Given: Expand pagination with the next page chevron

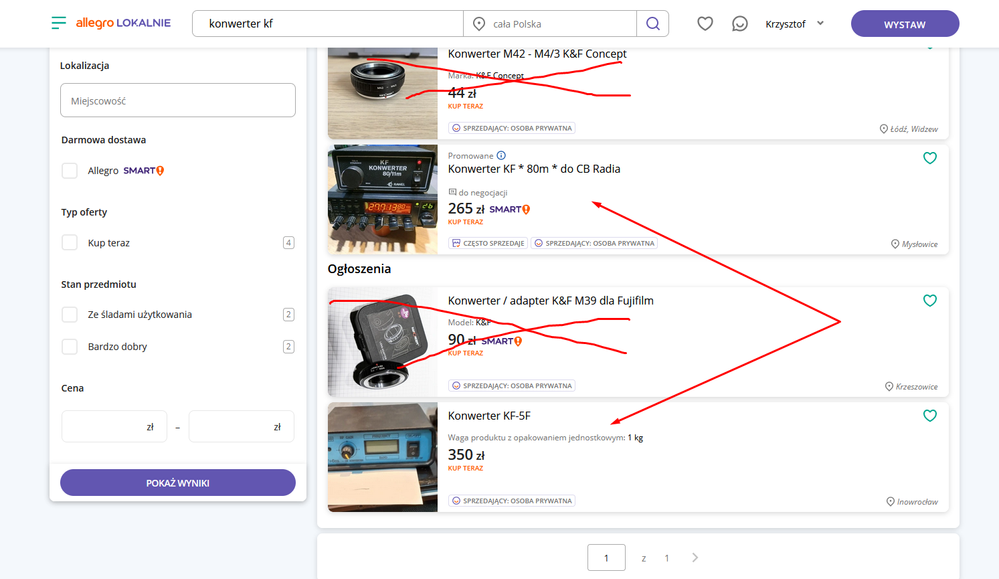Looking at the screenshot, I should click(x=694, y=558).
